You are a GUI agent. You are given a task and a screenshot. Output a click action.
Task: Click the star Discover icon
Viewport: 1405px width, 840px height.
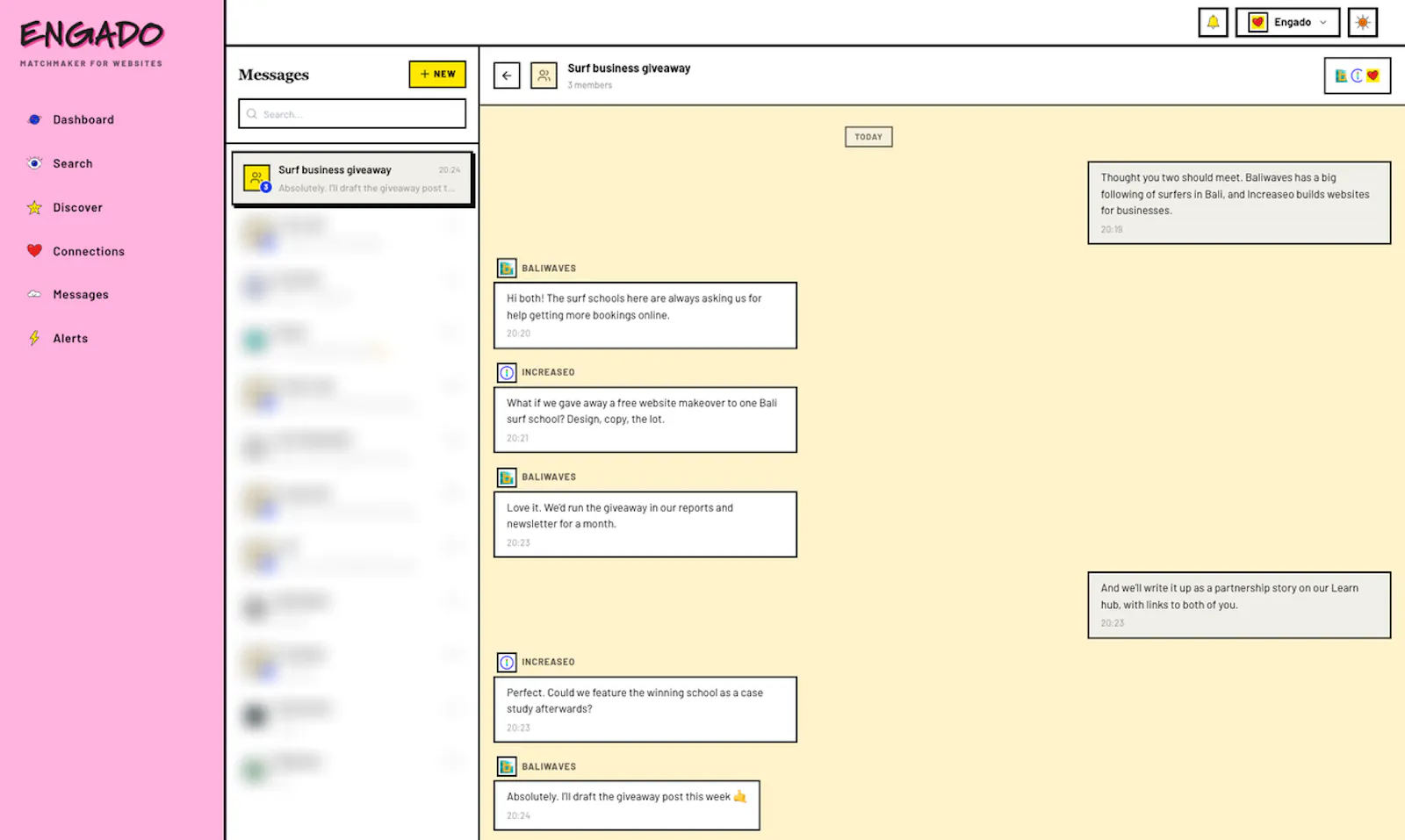pyautogui.click(x=34, y=207)
